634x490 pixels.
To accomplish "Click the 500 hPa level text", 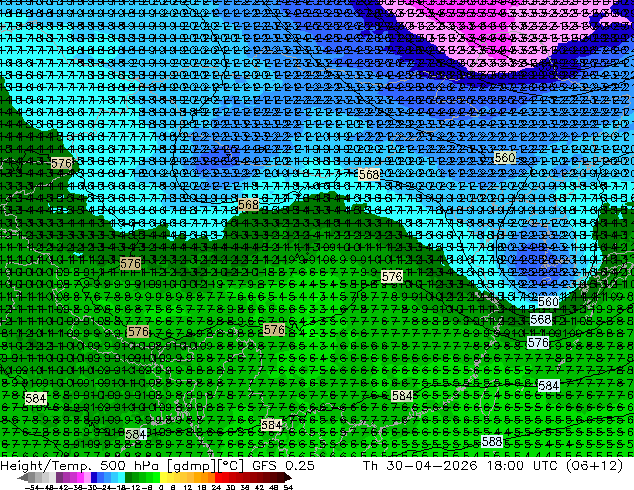I will click(x=127, y=465).
